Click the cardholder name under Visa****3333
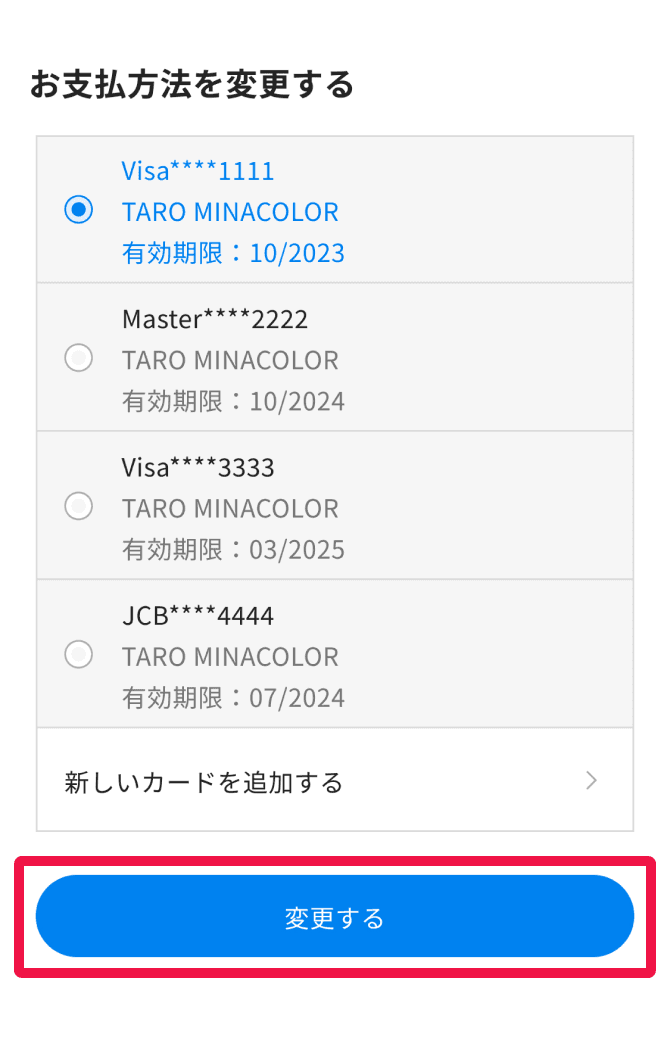Image resolution: width=670 pixels, height=1044 pixels. click(230, 508)
